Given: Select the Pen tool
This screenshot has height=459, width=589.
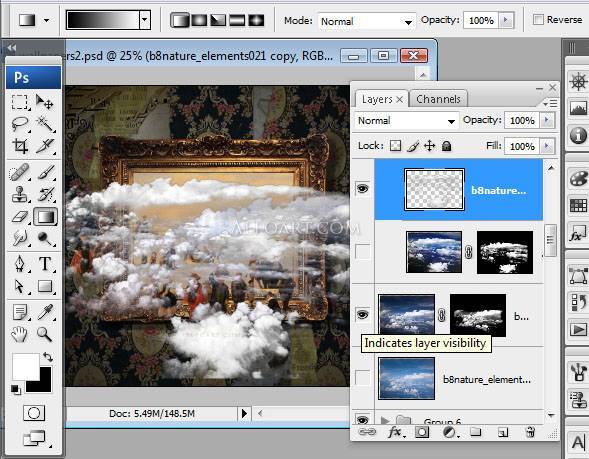Looking at the screenshot, I should [x=20, y=264].
